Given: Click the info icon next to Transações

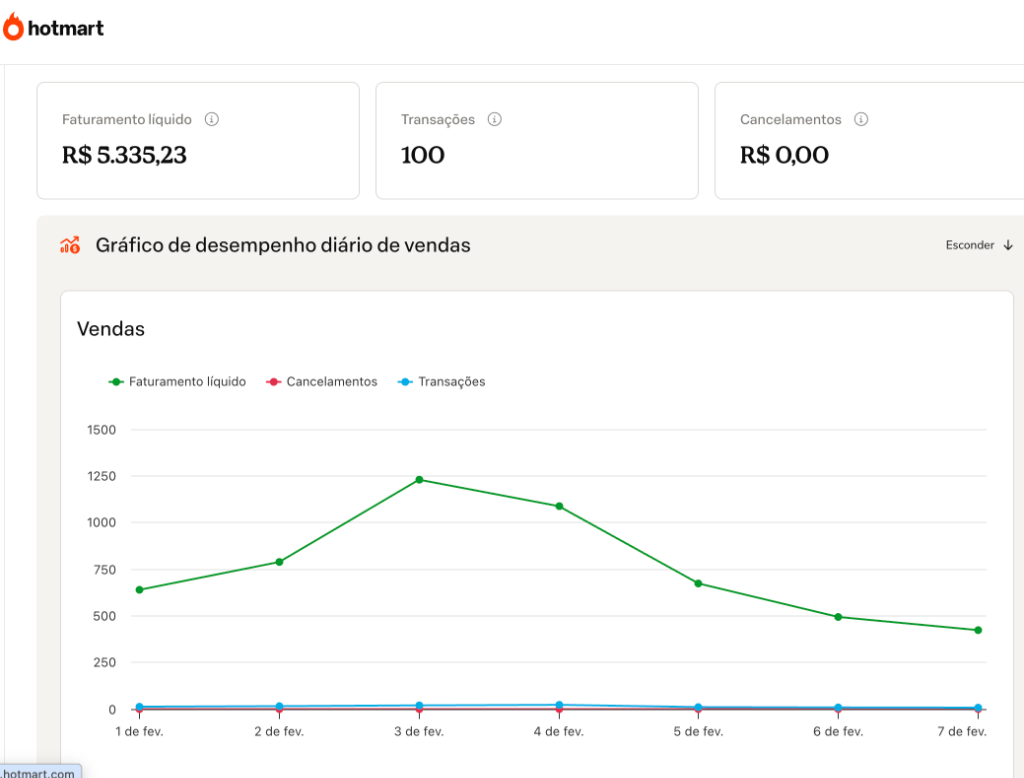Looking at the screenshot, I should coord(492,118).
